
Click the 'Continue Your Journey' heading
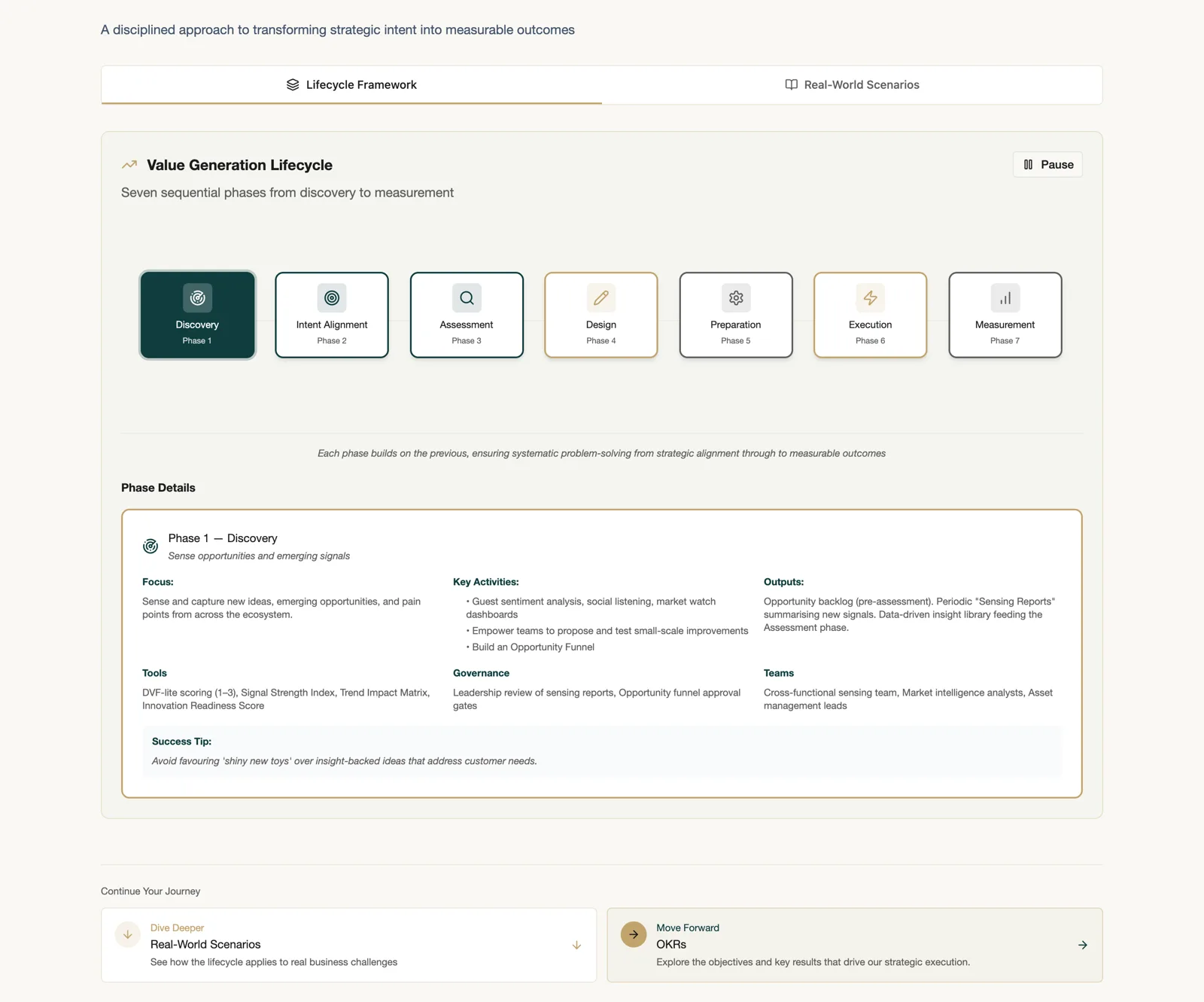coord(150,891)
